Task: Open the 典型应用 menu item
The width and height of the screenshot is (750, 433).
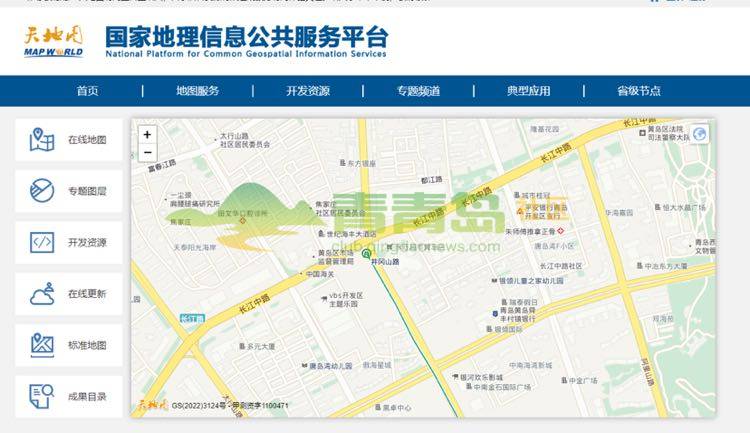Action: tap(529, 91)
